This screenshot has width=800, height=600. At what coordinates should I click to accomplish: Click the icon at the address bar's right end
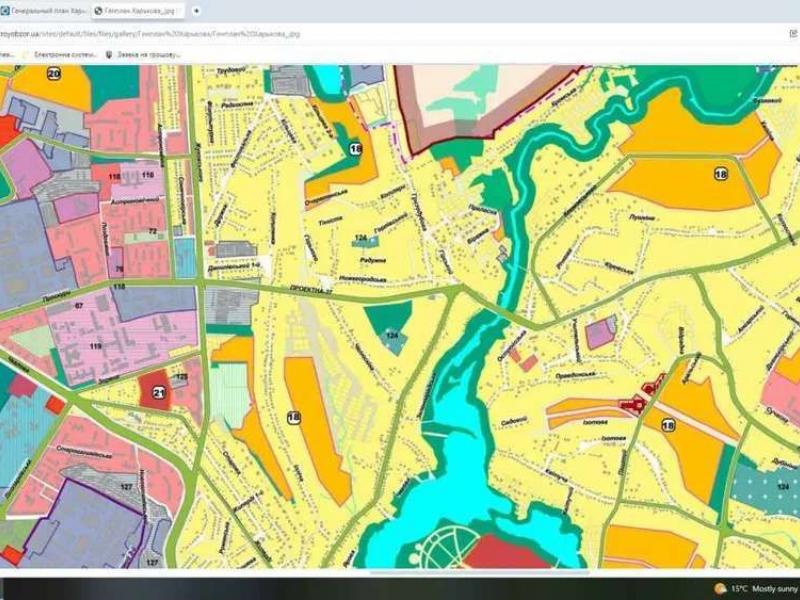787,32
